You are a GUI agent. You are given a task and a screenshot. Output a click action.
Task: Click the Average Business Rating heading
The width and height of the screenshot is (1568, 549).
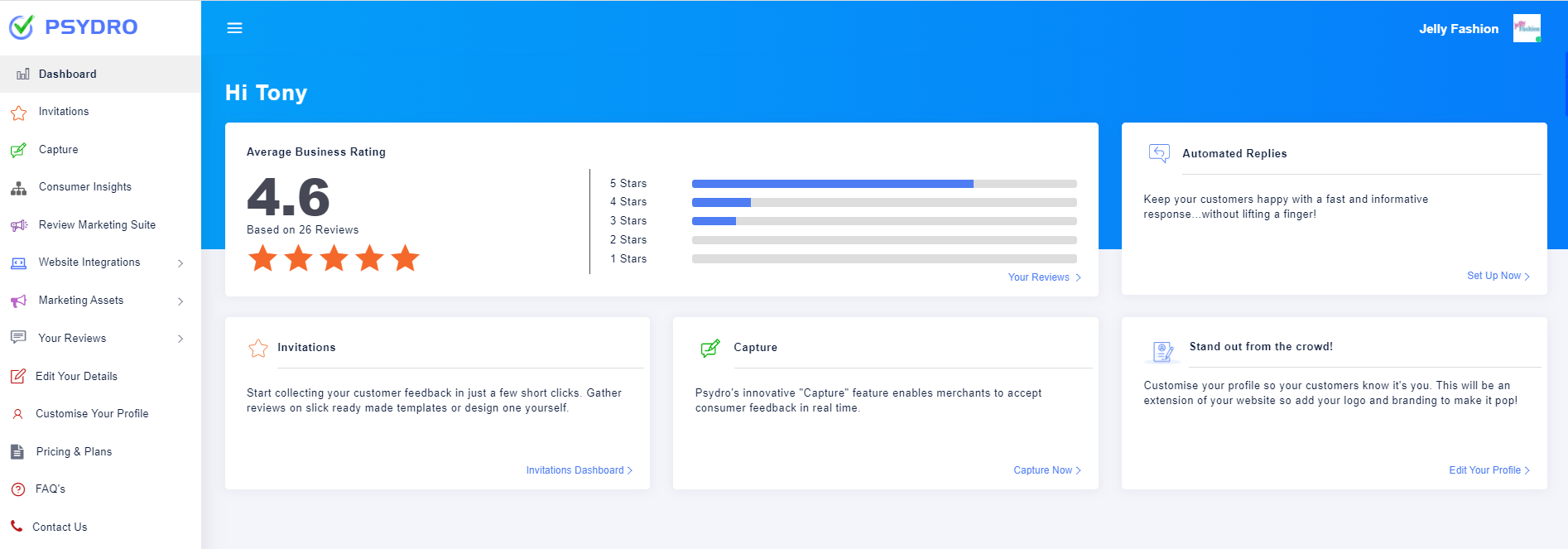[316, 152]
